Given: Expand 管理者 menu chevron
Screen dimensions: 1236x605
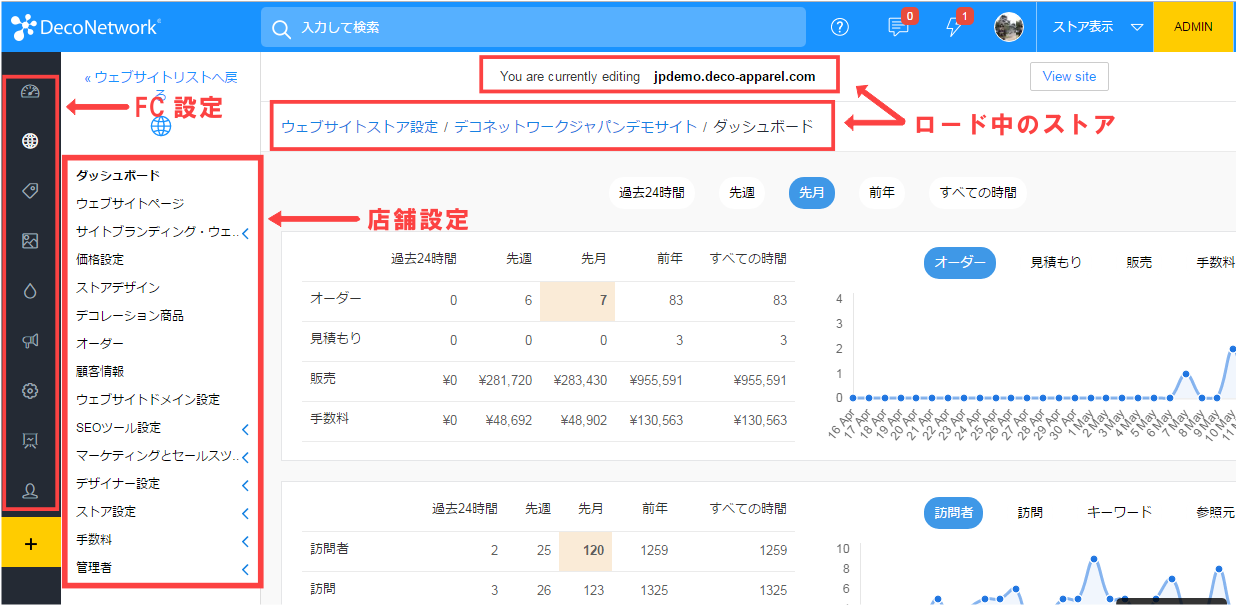Looking at the screenshot, I should 245,569.
